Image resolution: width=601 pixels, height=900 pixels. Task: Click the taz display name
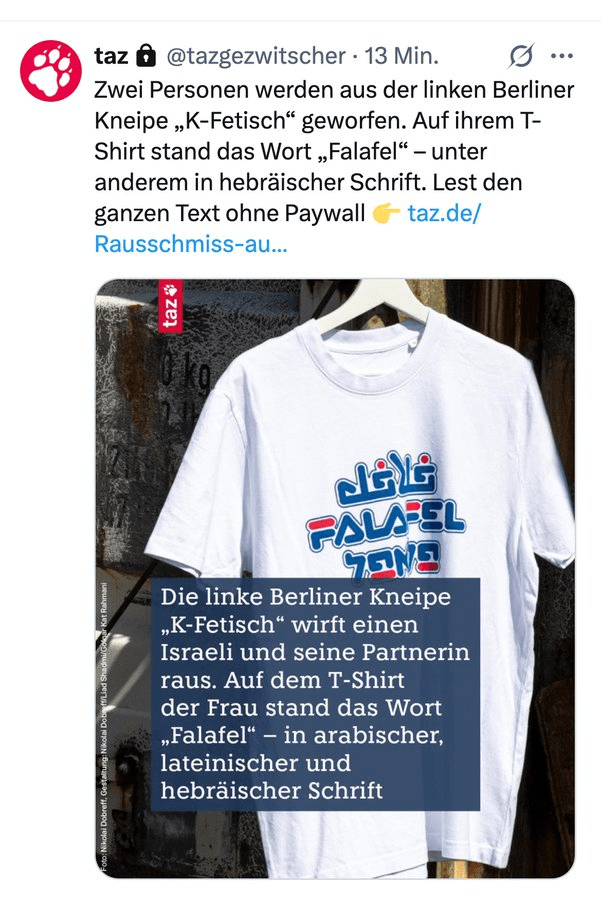tap(111, 56)
